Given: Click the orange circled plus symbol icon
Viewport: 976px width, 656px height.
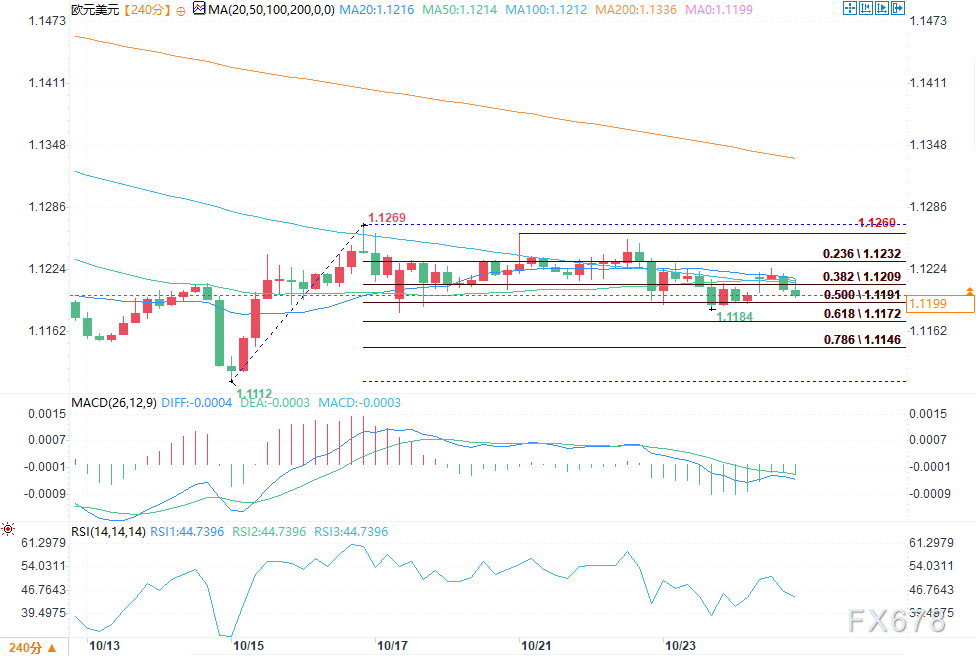Looking at the screenshot, I should click(181, 11).
